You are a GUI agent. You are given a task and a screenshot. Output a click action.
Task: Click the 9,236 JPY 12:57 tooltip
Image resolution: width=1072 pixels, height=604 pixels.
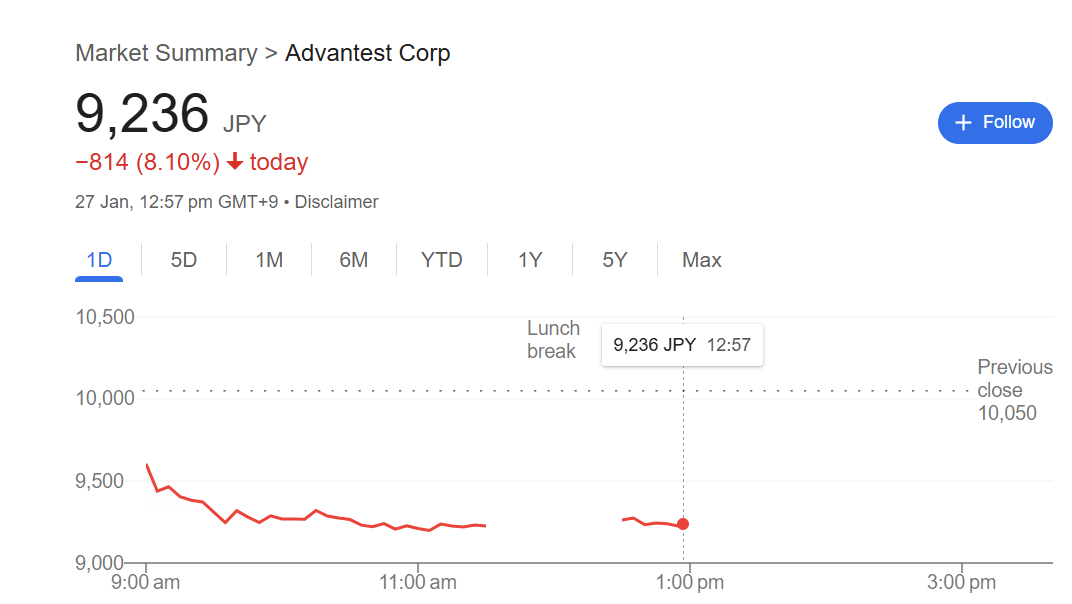(682, 345)
